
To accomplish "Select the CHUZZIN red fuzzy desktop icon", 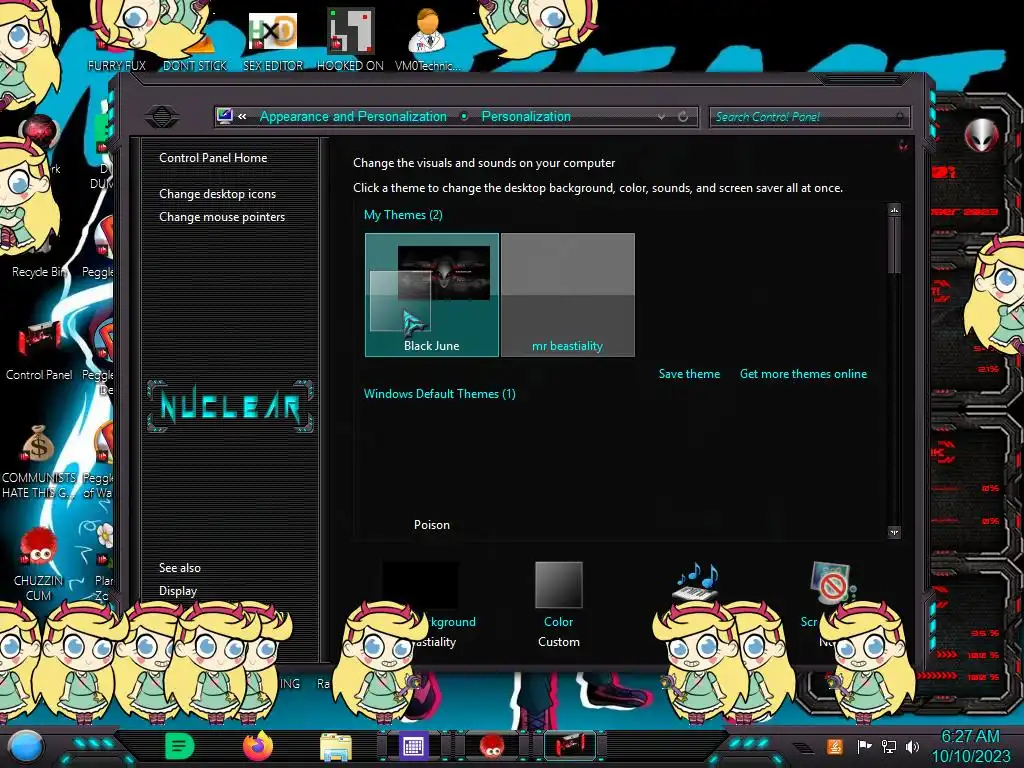I will 38,564.
